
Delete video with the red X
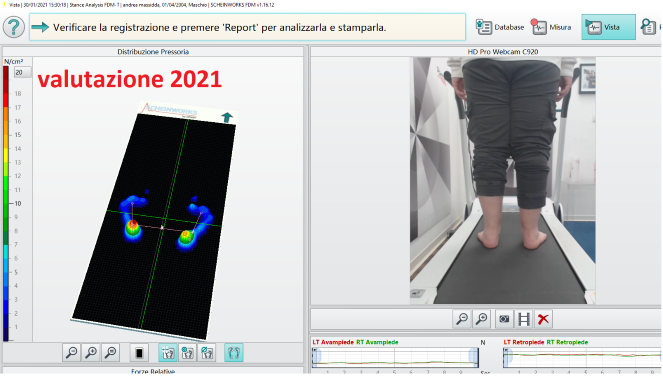(x=543, y=319)
